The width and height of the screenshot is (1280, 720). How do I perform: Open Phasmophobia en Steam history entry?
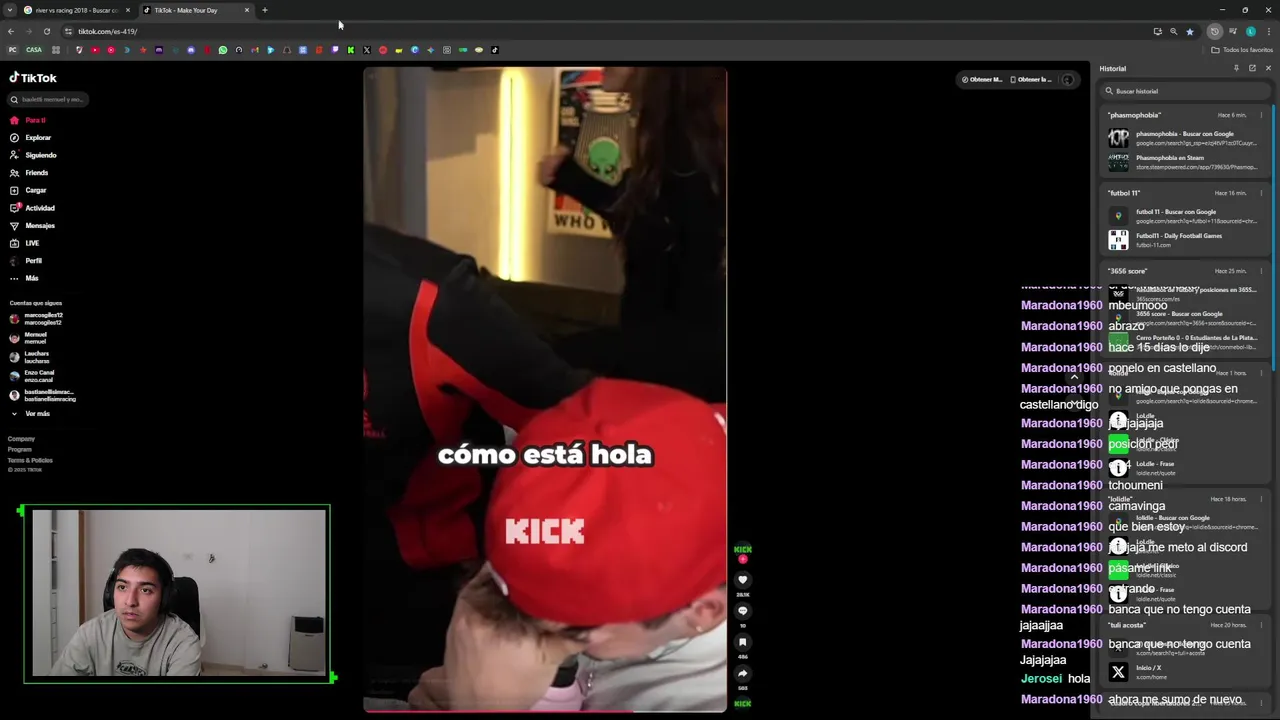1184,162
